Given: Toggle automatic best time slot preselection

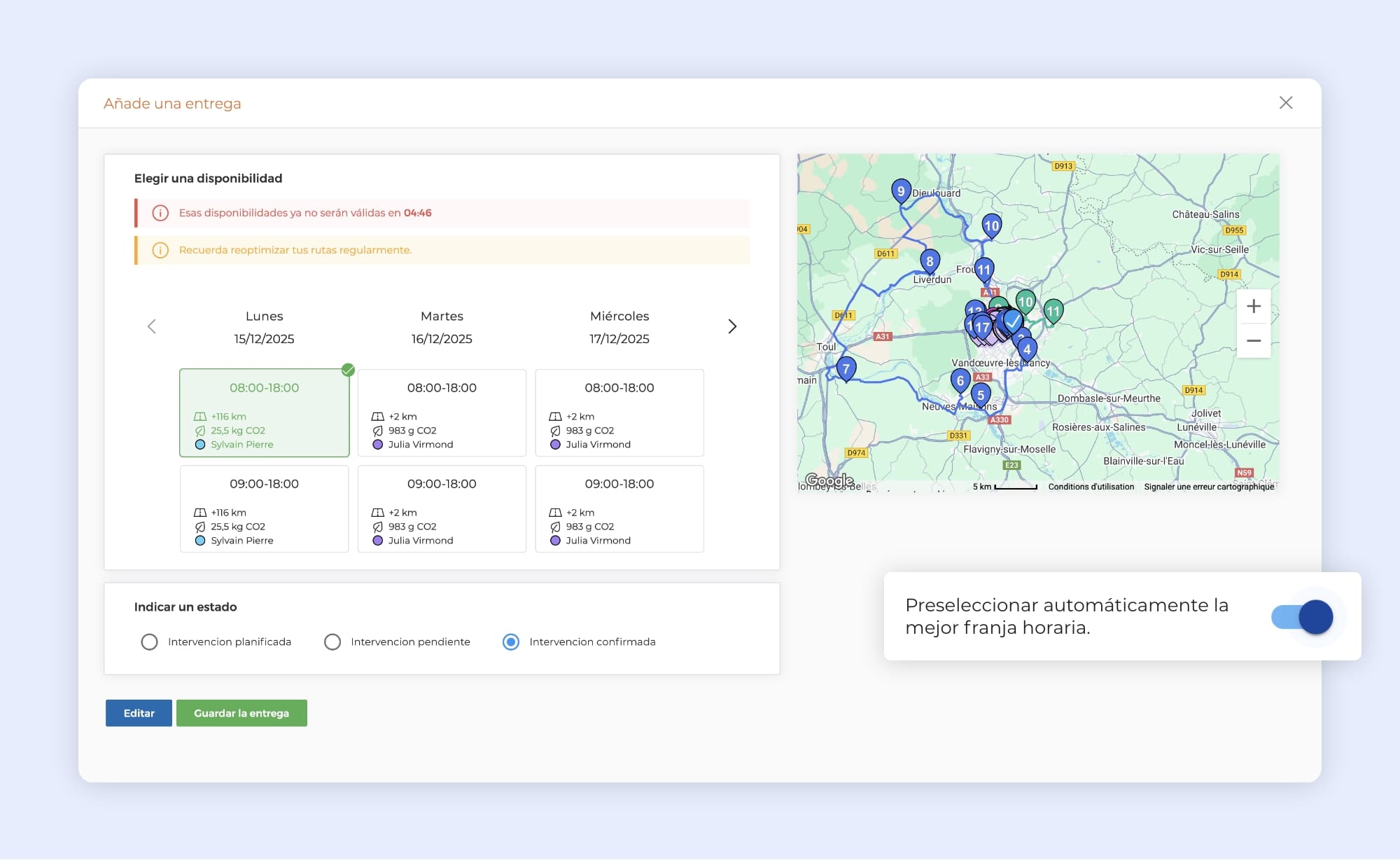Looking at the screenshot, I should coord(1302,617).
